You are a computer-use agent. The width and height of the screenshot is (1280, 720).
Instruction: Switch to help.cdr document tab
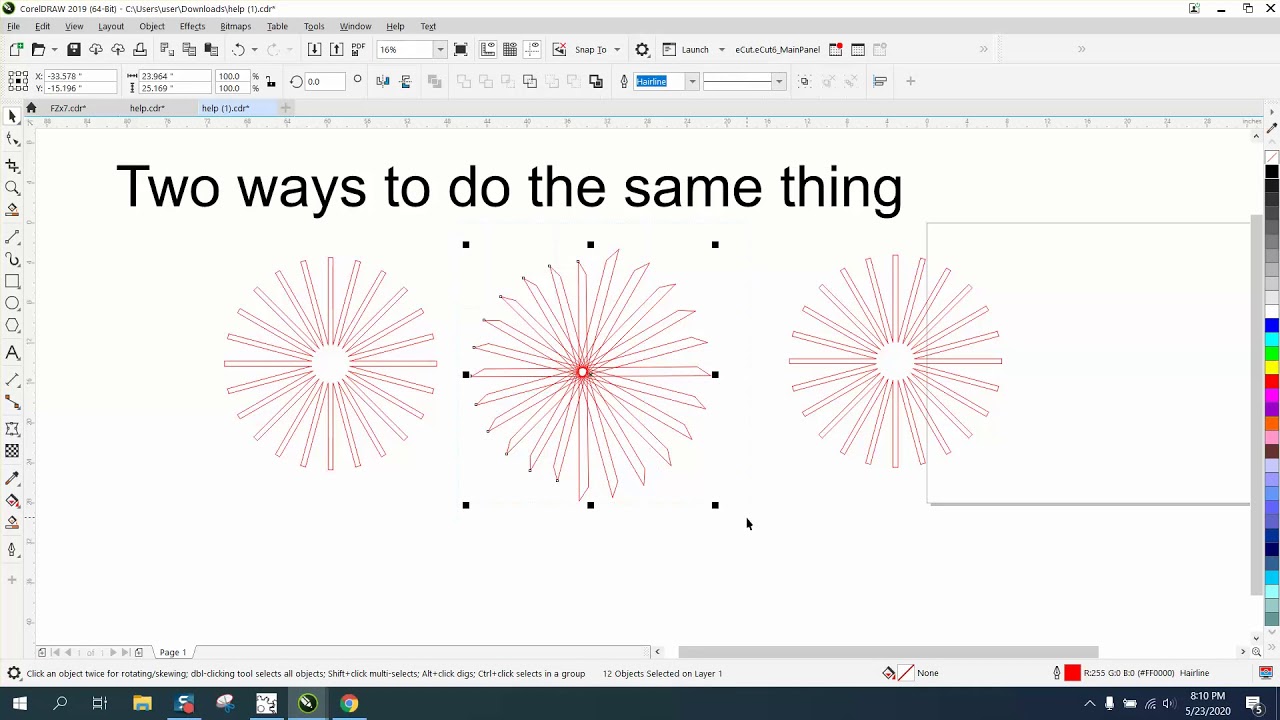(147, 108)
